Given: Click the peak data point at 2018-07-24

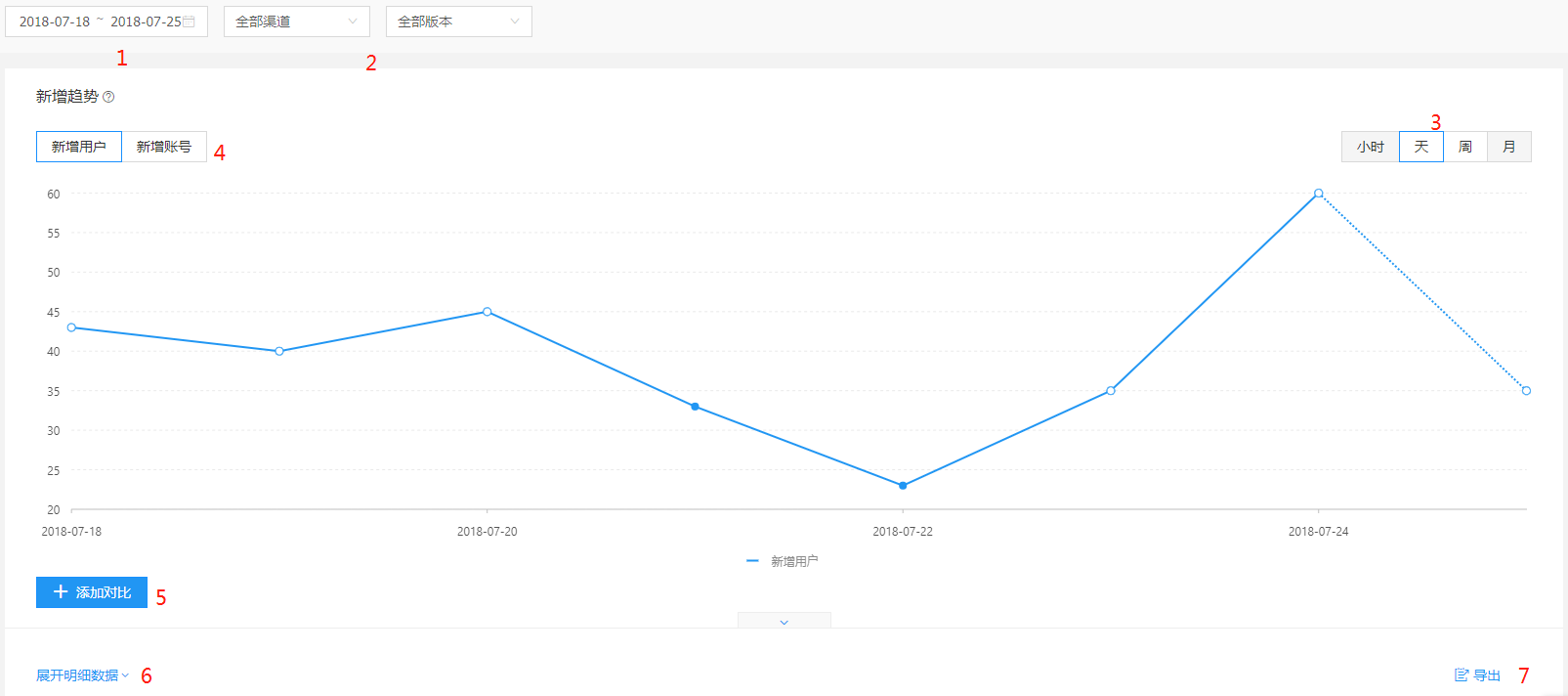Looking at the screenshot, I should tap(1319, 194).
